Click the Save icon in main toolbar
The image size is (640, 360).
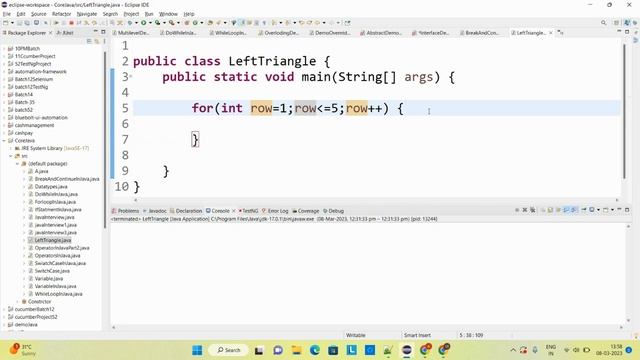[x=19, y=23]
